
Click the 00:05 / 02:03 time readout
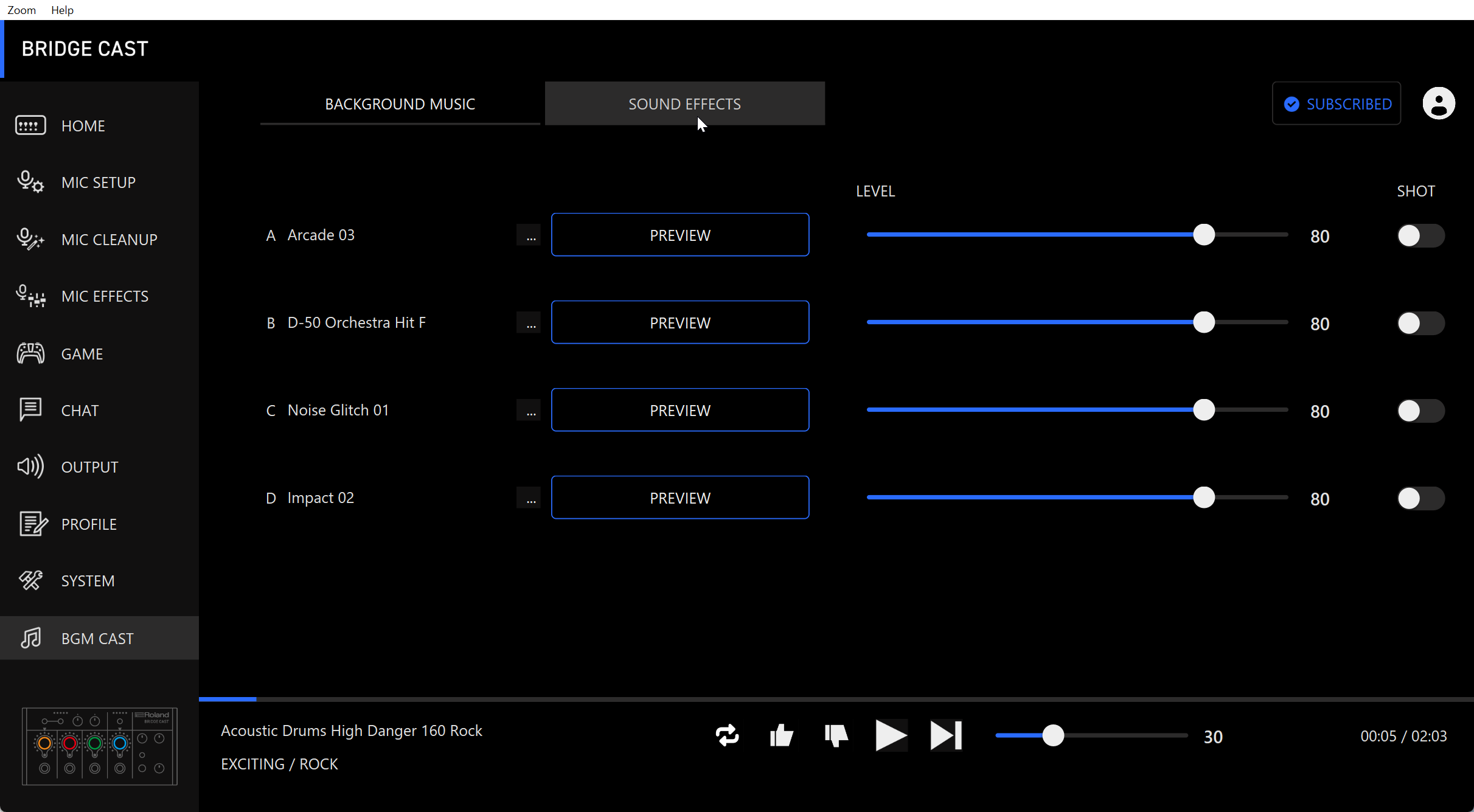1404,736
